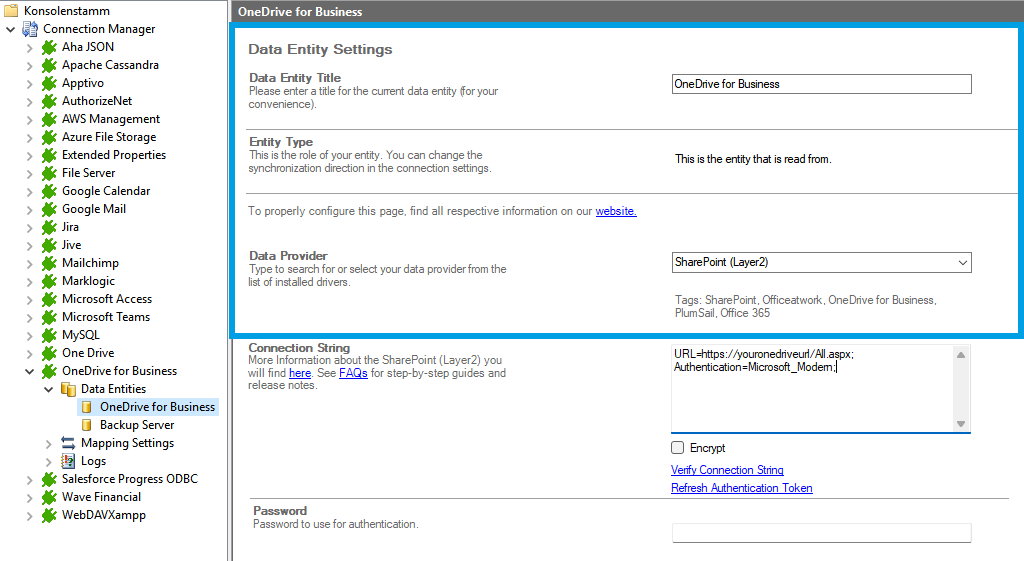Click the Password input field
The image size is (1024, 561).
point(822,533)
